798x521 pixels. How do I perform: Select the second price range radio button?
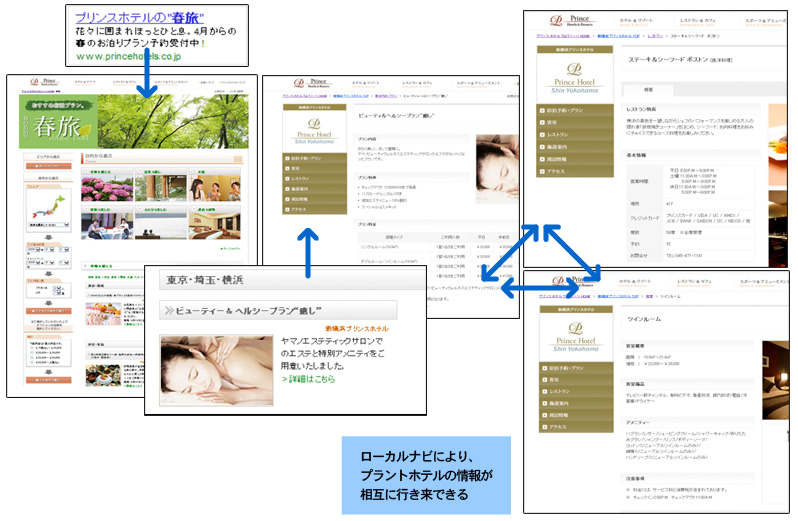tap(33, 352)
